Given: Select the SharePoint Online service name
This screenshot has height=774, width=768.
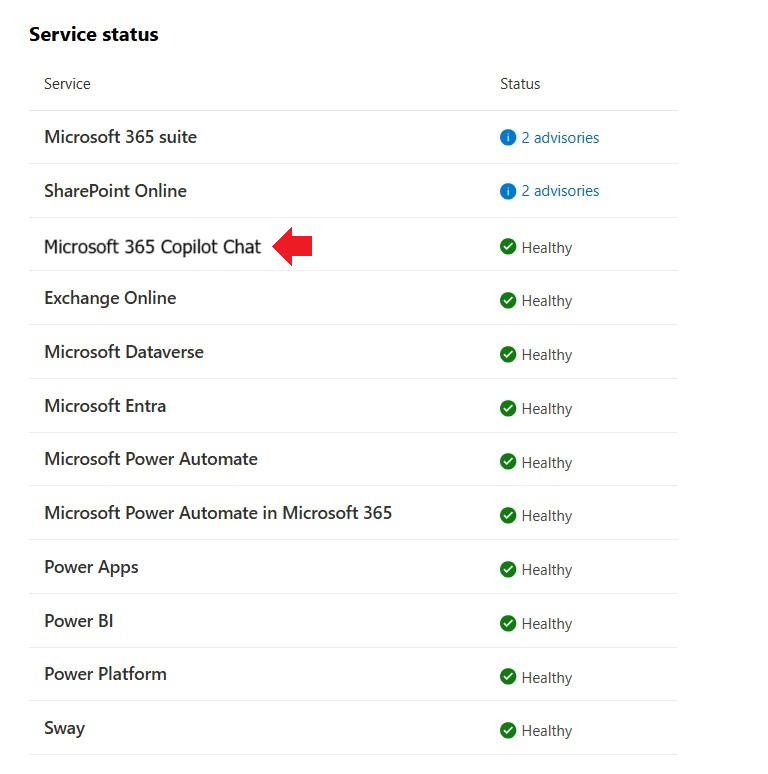Looking at the screenshot, I should [115, 191].
